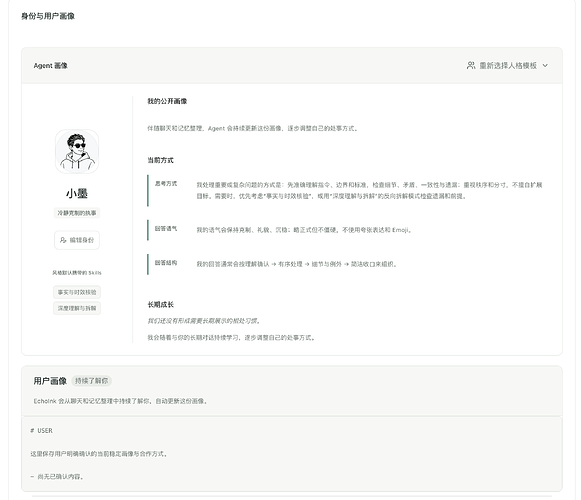
Task: Click the 持续了解你 badge
Action: [x=92, y=381]
